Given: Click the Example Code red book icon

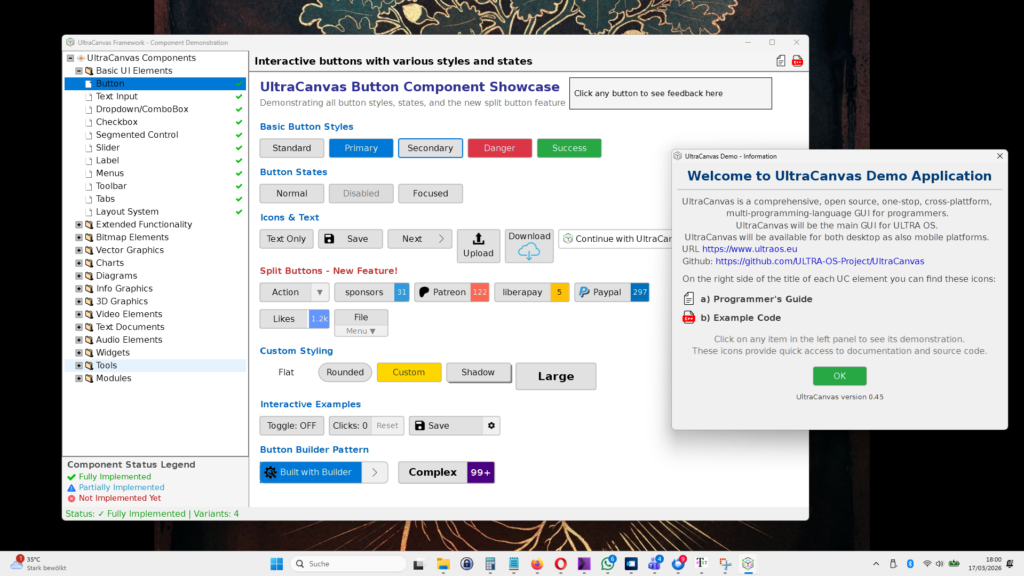Looking at the screenshot, I should pos(688,317).
